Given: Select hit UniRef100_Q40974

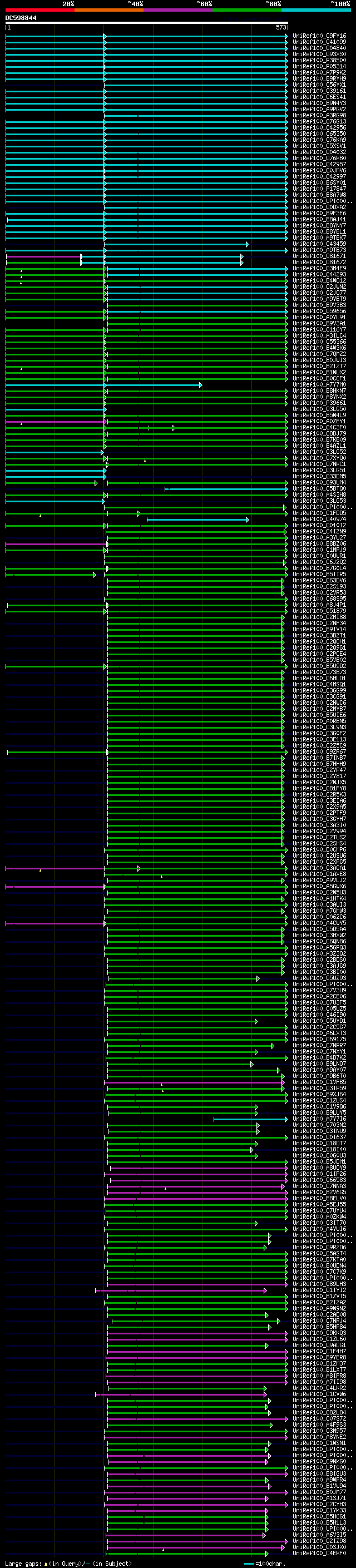Looking at the screenshot, I should click(x=319, y=519).
